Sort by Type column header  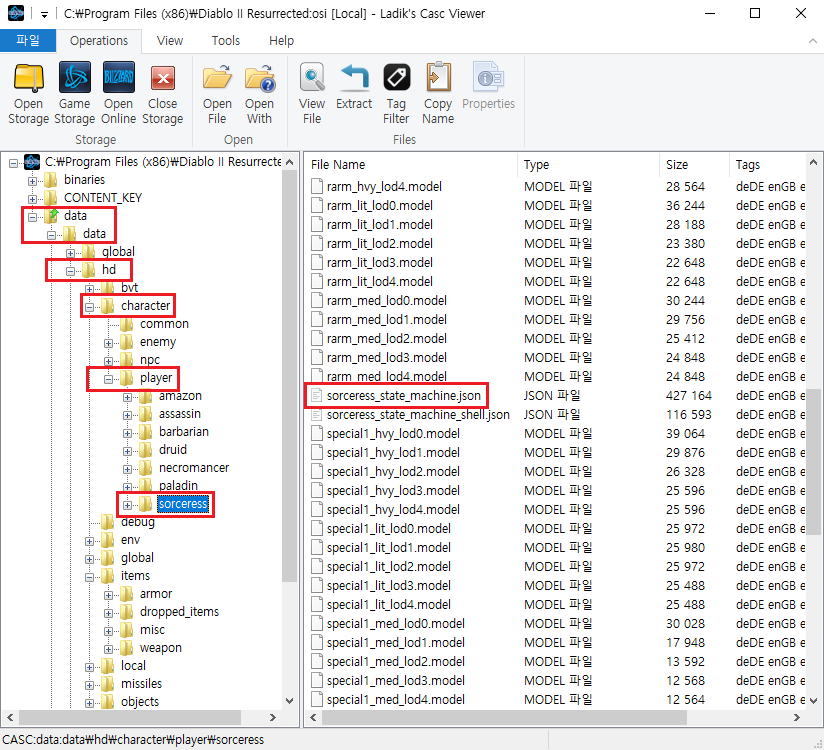[x=589, y=165]
